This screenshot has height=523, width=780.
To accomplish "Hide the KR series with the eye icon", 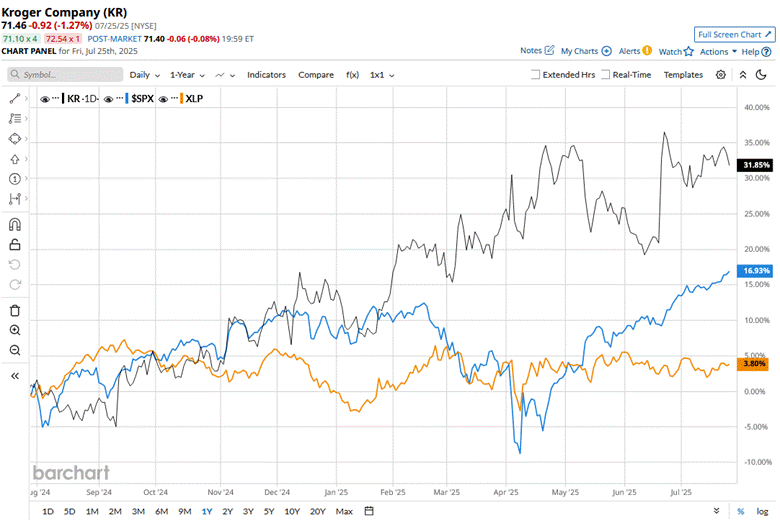I will [x=45, y=99].
